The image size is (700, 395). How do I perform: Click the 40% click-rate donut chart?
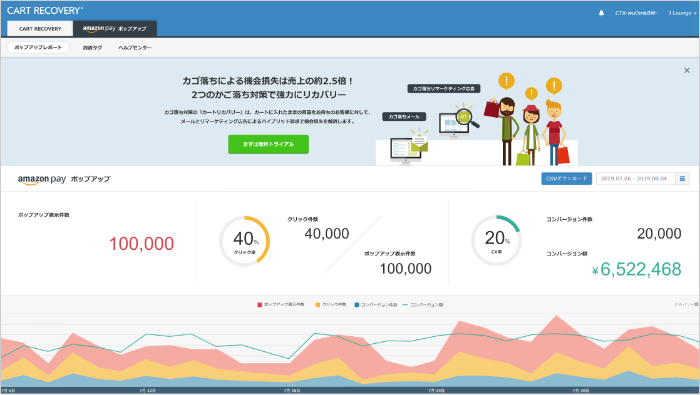click(244, 241)
